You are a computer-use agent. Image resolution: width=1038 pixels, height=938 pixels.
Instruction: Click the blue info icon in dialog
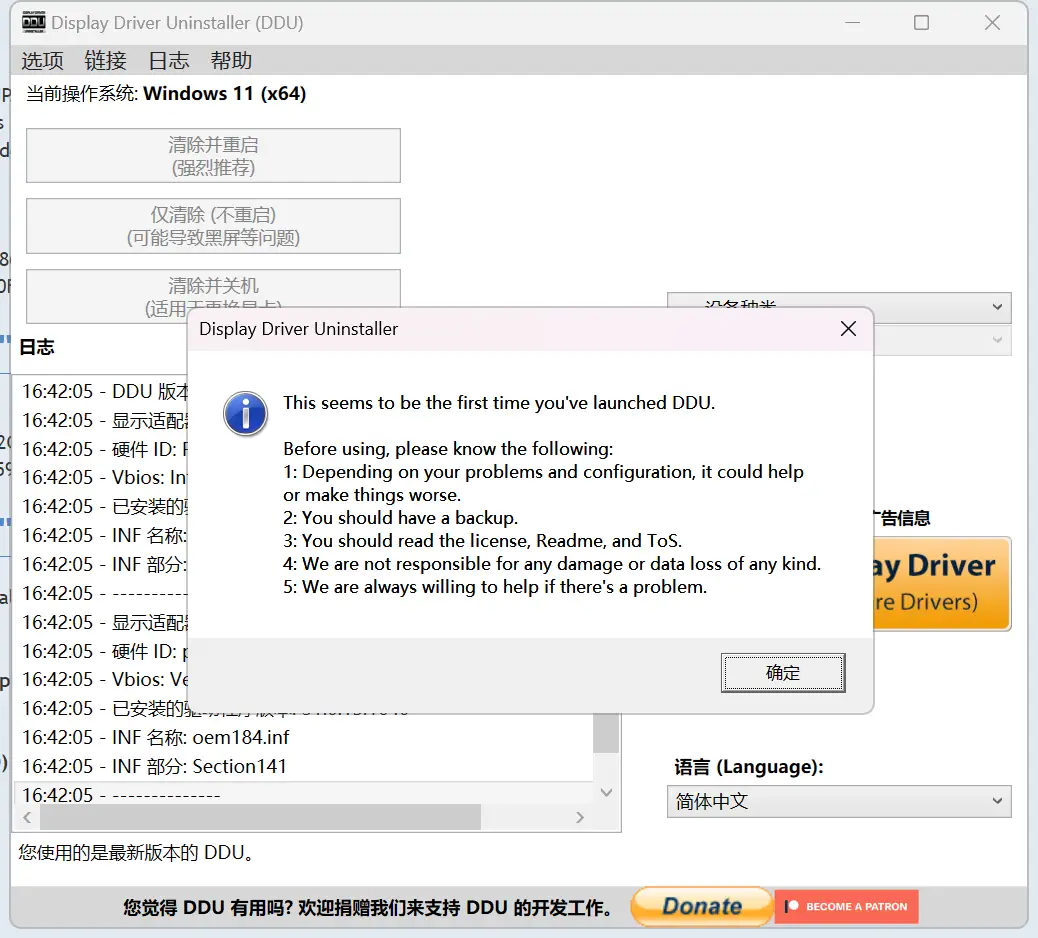245,413
